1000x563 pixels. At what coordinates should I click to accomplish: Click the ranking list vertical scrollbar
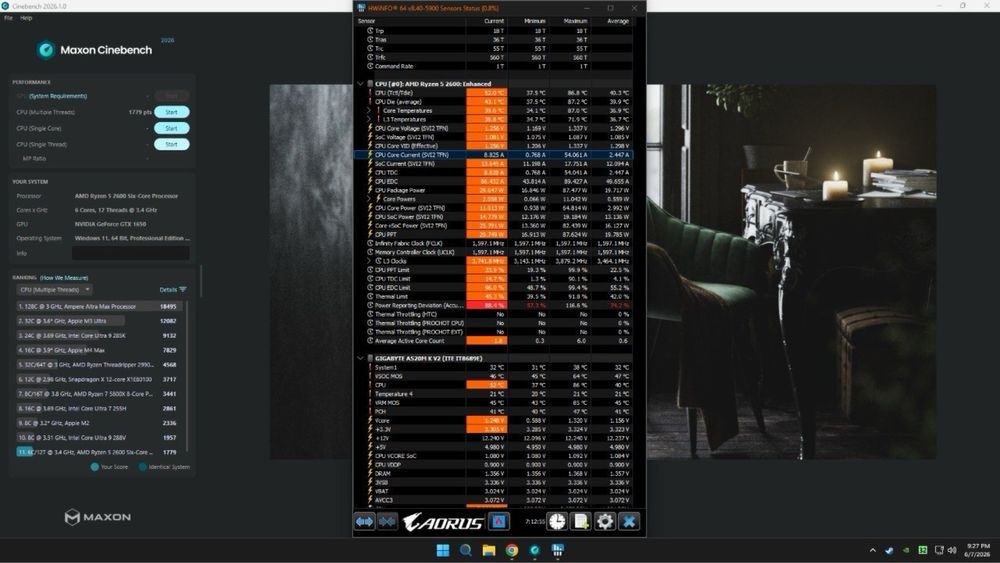(188, 376)
